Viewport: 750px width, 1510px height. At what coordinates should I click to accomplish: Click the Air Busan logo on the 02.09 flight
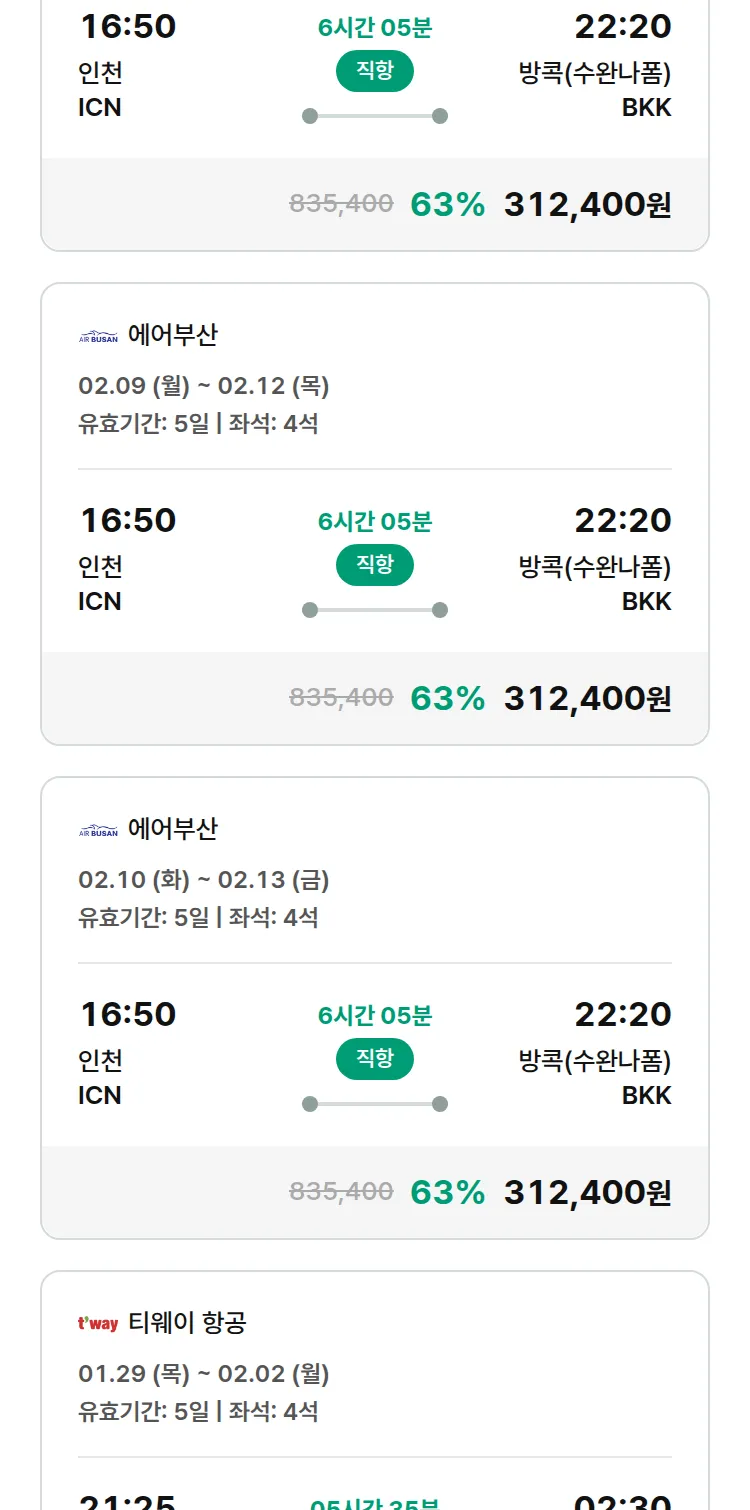pyautogui.click(x=98, y=336)
